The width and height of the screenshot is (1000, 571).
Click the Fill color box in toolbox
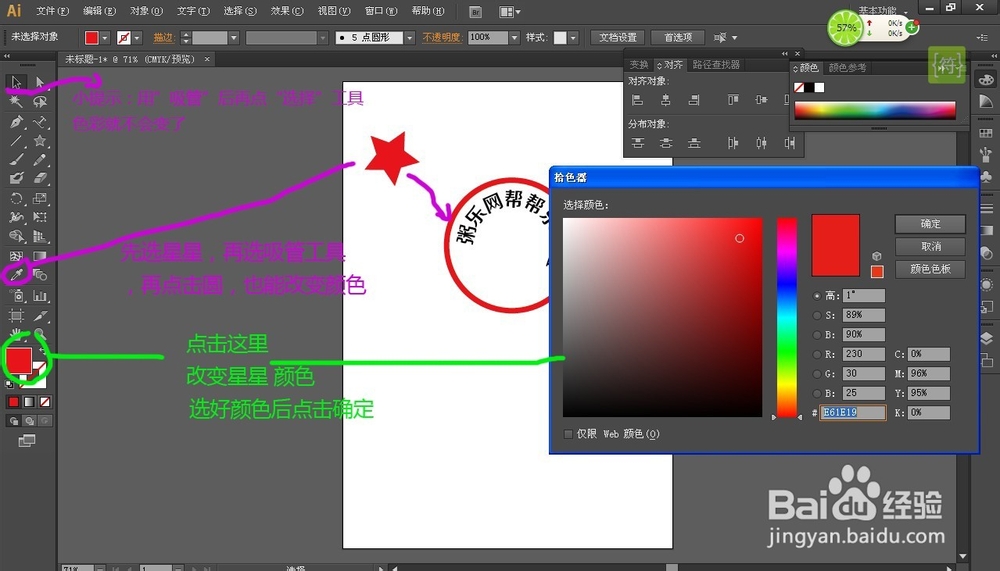(18, 360)
